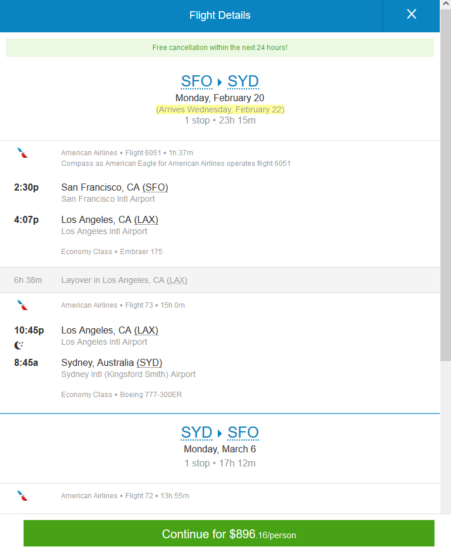Click the free cancellation notice banner
Viewport: 451px width, 550px height.
(220, 47)
